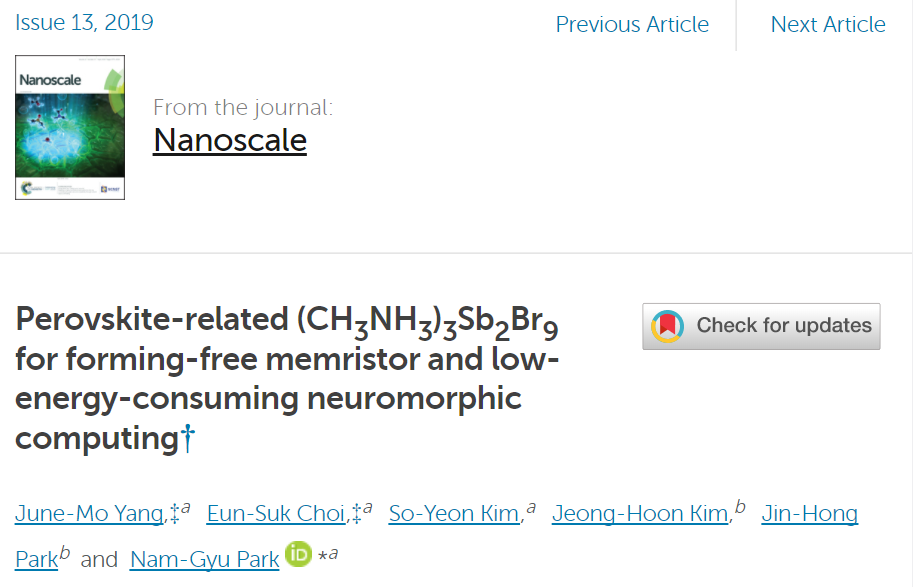The height and width of the screenshot is (587, 913).
Task: Open the Nanoscale journal cover thumbnail
Action: pyautogui.click(x=70, y=128)
